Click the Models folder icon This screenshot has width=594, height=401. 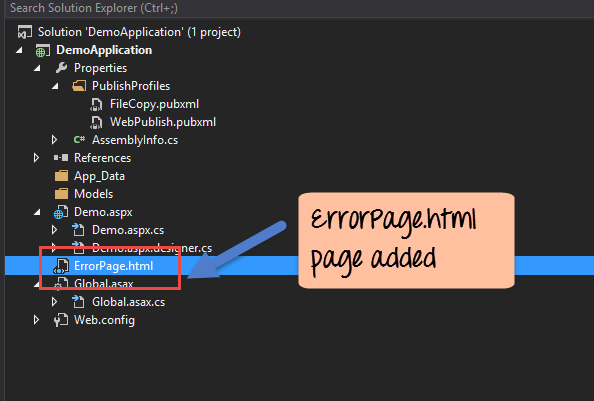click(61, 194)
